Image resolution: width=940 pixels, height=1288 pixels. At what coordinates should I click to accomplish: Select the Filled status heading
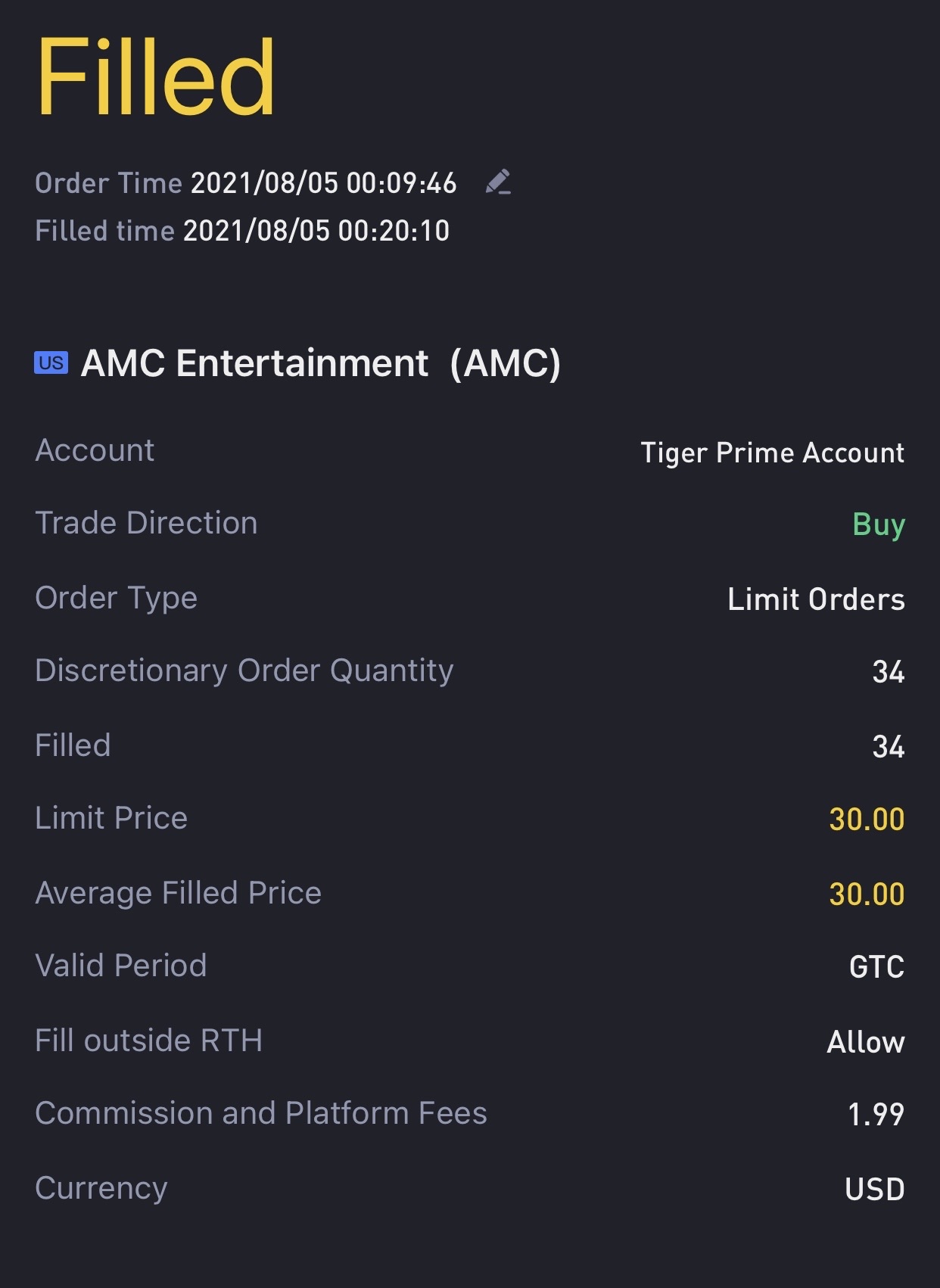tap(155, 78)
